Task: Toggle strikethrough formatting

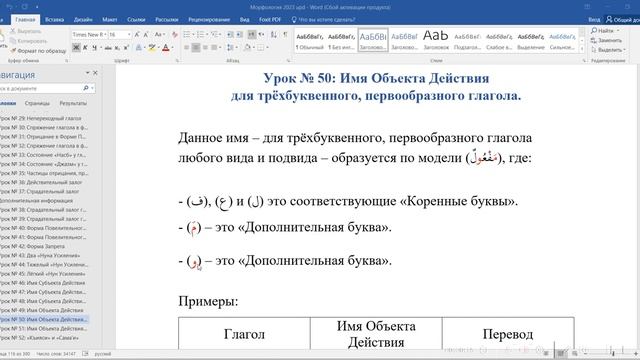Action: click(x=108, y=48)
